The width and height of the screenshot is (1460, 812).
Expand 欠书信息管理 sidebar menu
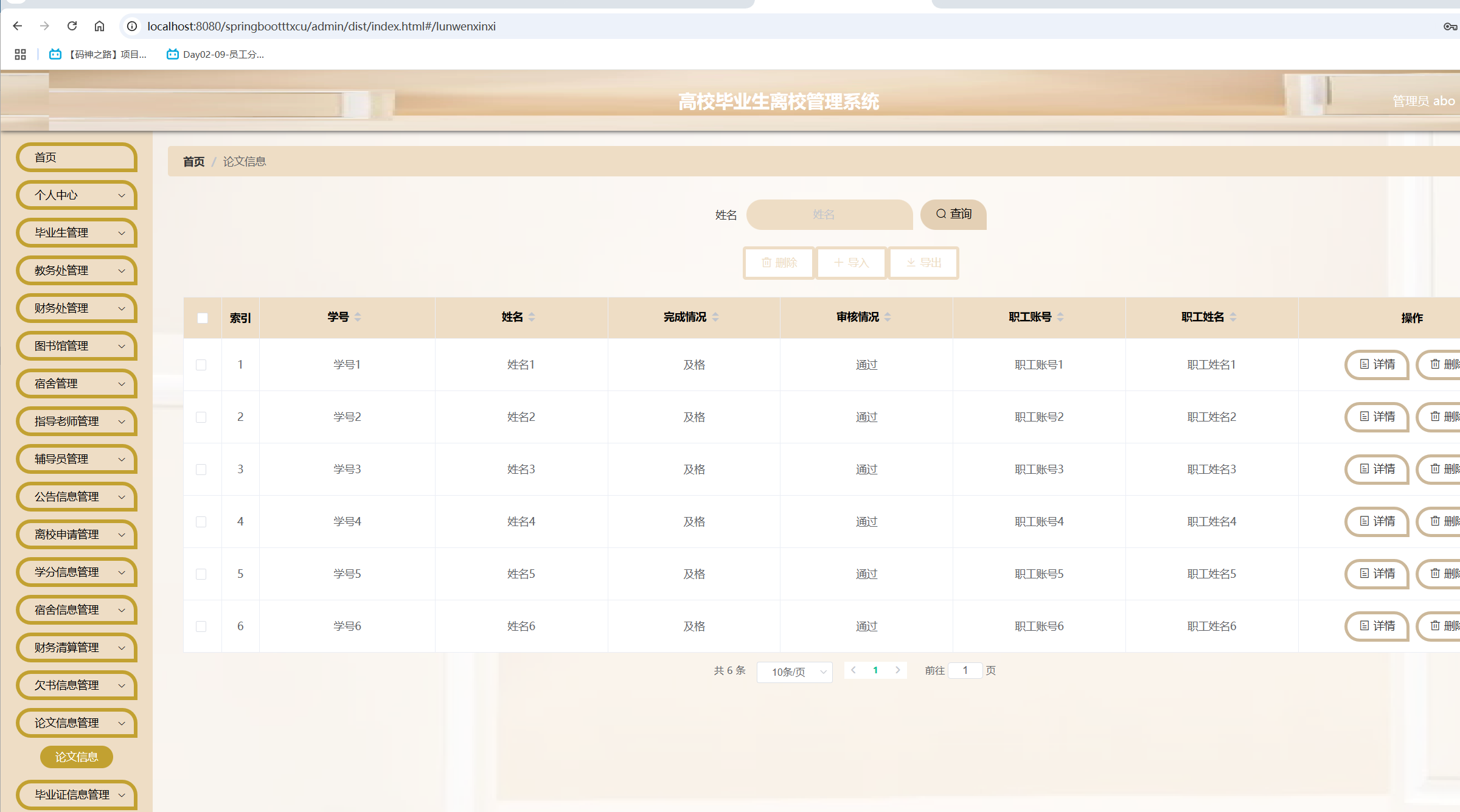click(x=77, y=685)
